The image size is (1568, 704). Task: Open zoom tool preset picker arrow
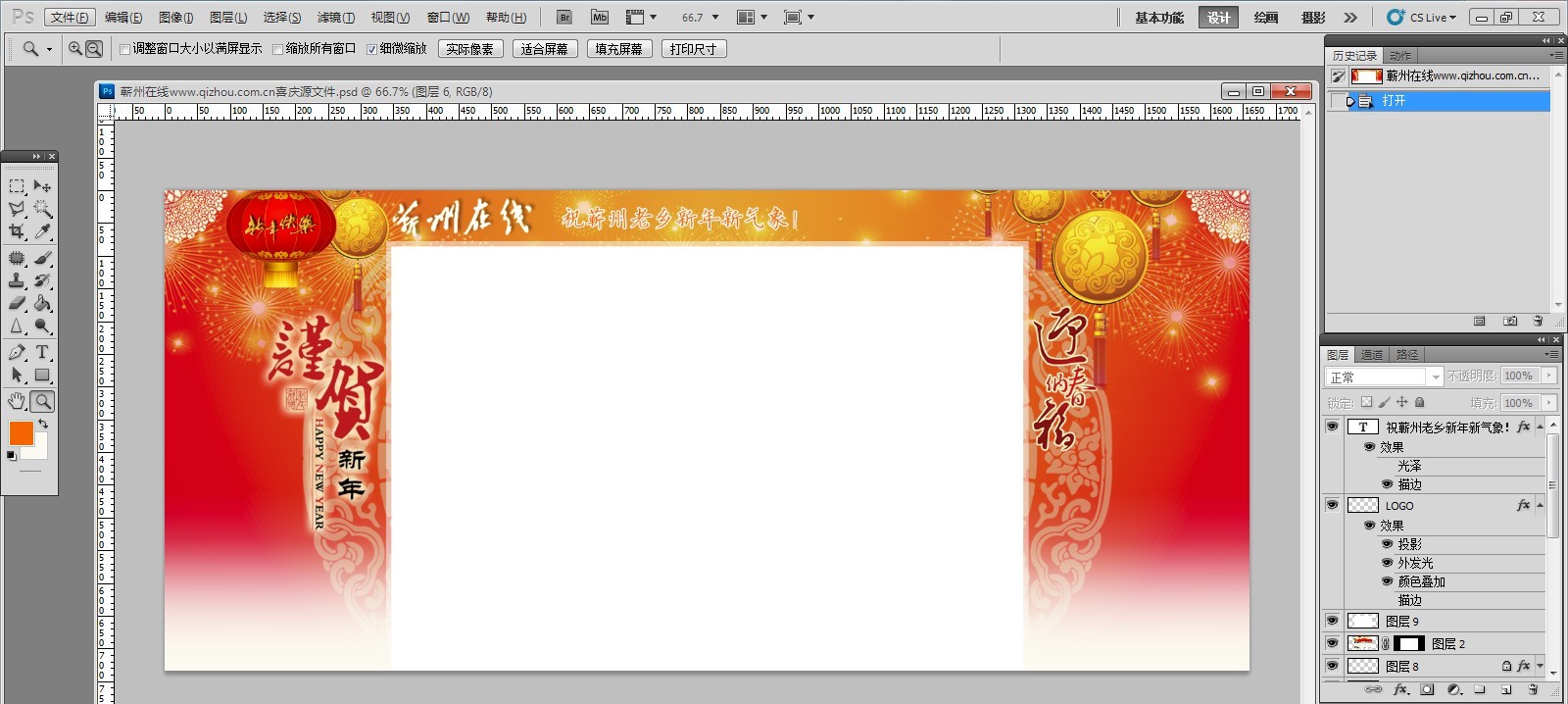49,49
